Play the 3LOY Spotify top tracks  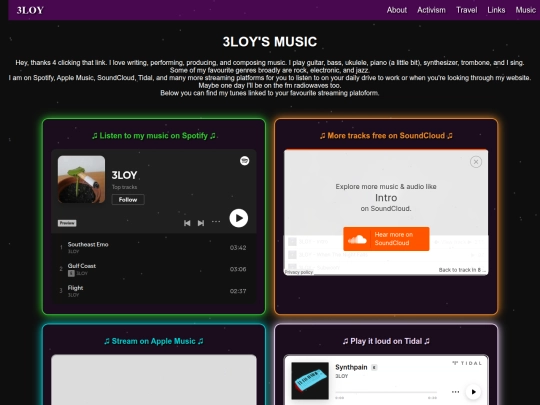point(239,218)
